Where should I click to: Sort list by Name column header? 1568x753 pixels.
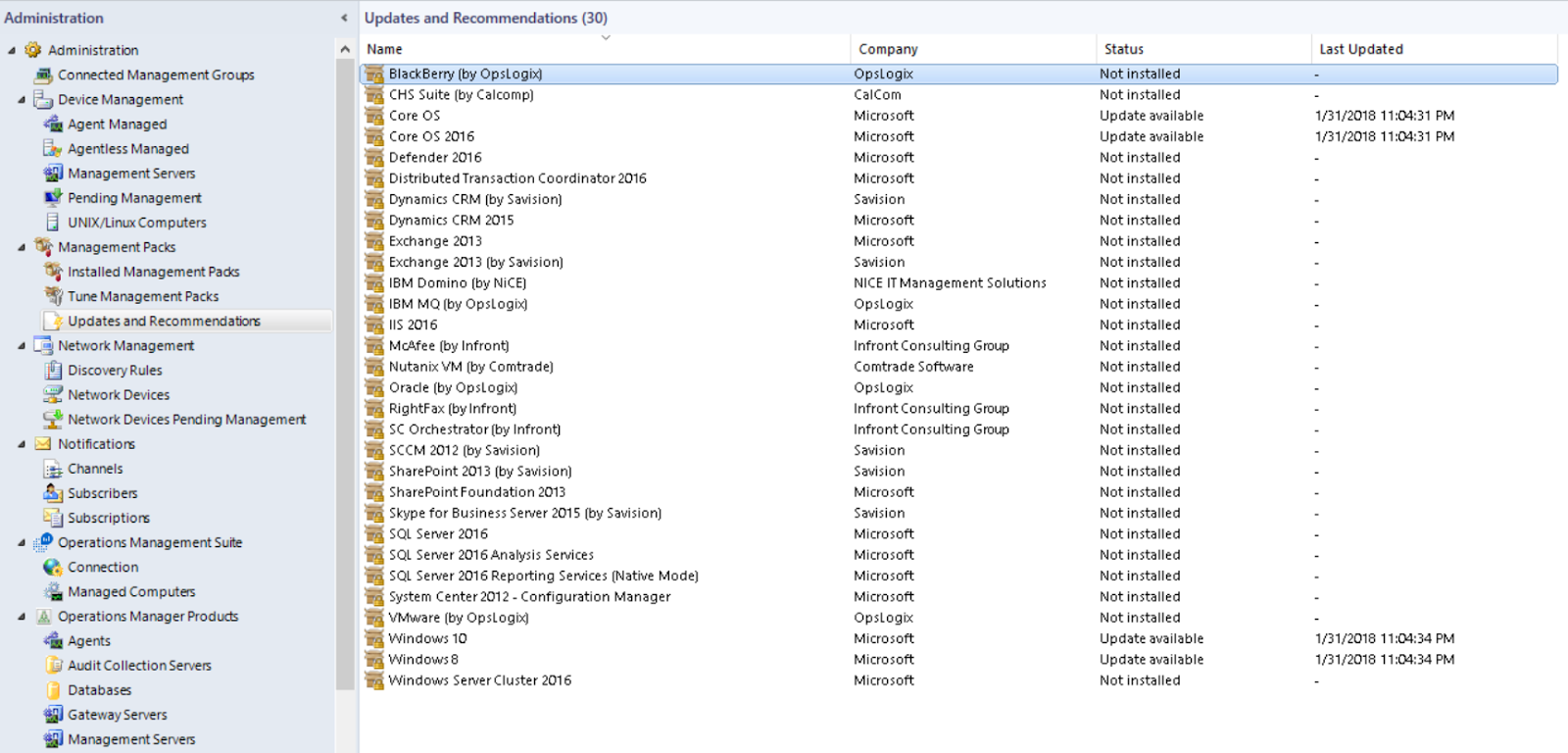tap(605, 49)
